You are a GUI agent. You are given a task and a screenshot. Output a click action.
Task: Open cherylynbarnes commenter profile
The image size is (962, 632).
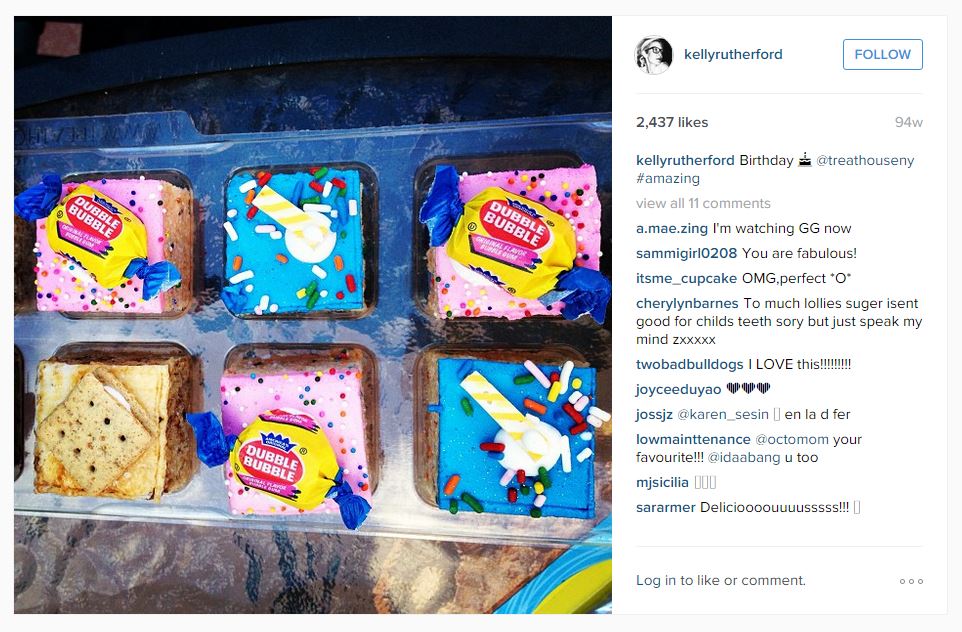[x=687, y=303]
